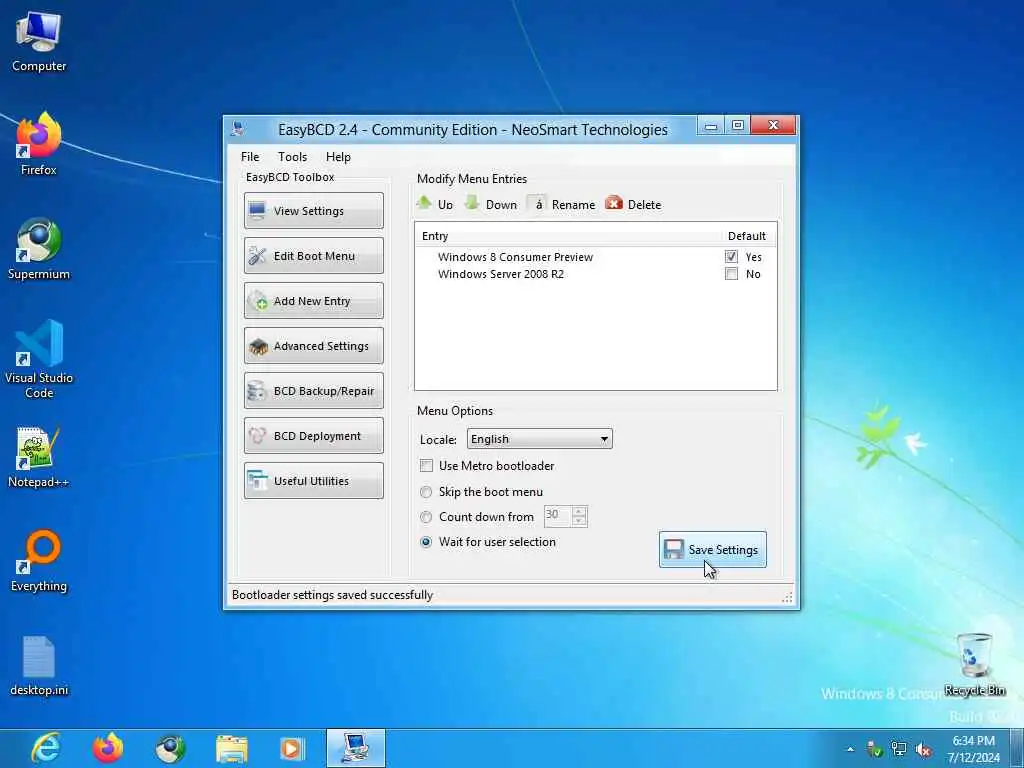
Task: Click the window resize grip in status bar
Action: point(787,597)
